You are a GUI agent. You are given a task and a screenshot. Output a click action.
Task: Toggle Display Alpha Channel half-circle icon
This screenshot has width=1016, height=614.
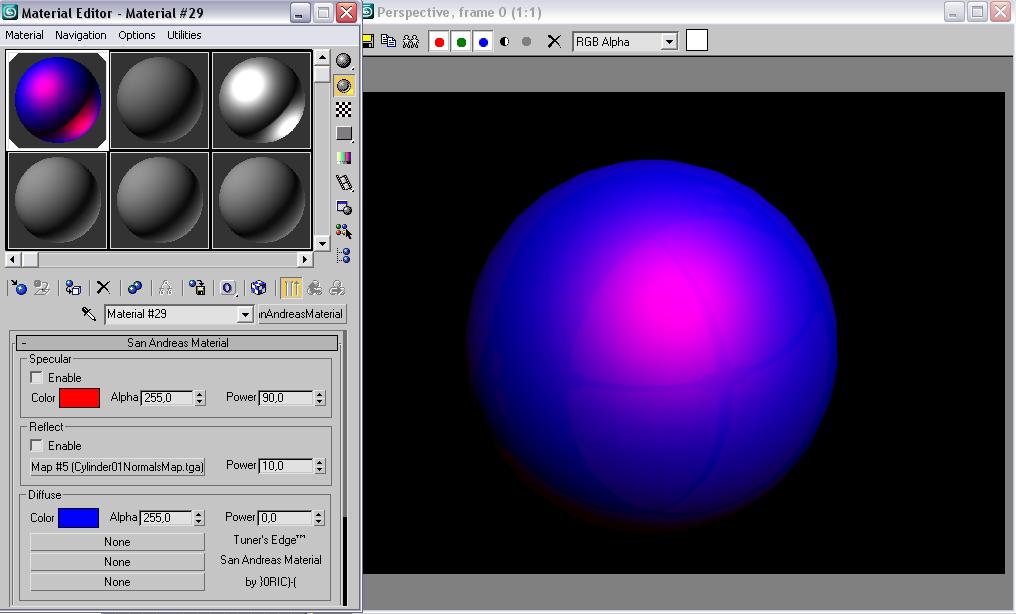[505, 41]
